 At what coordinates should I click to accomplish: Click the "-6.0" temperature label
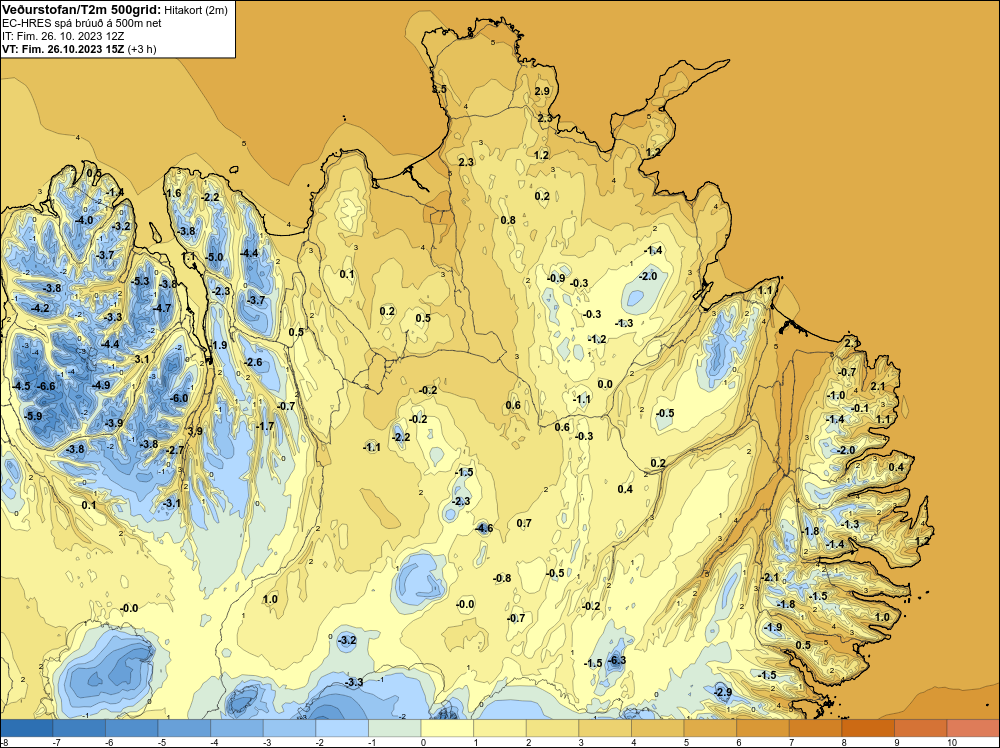tap(179, 398)
